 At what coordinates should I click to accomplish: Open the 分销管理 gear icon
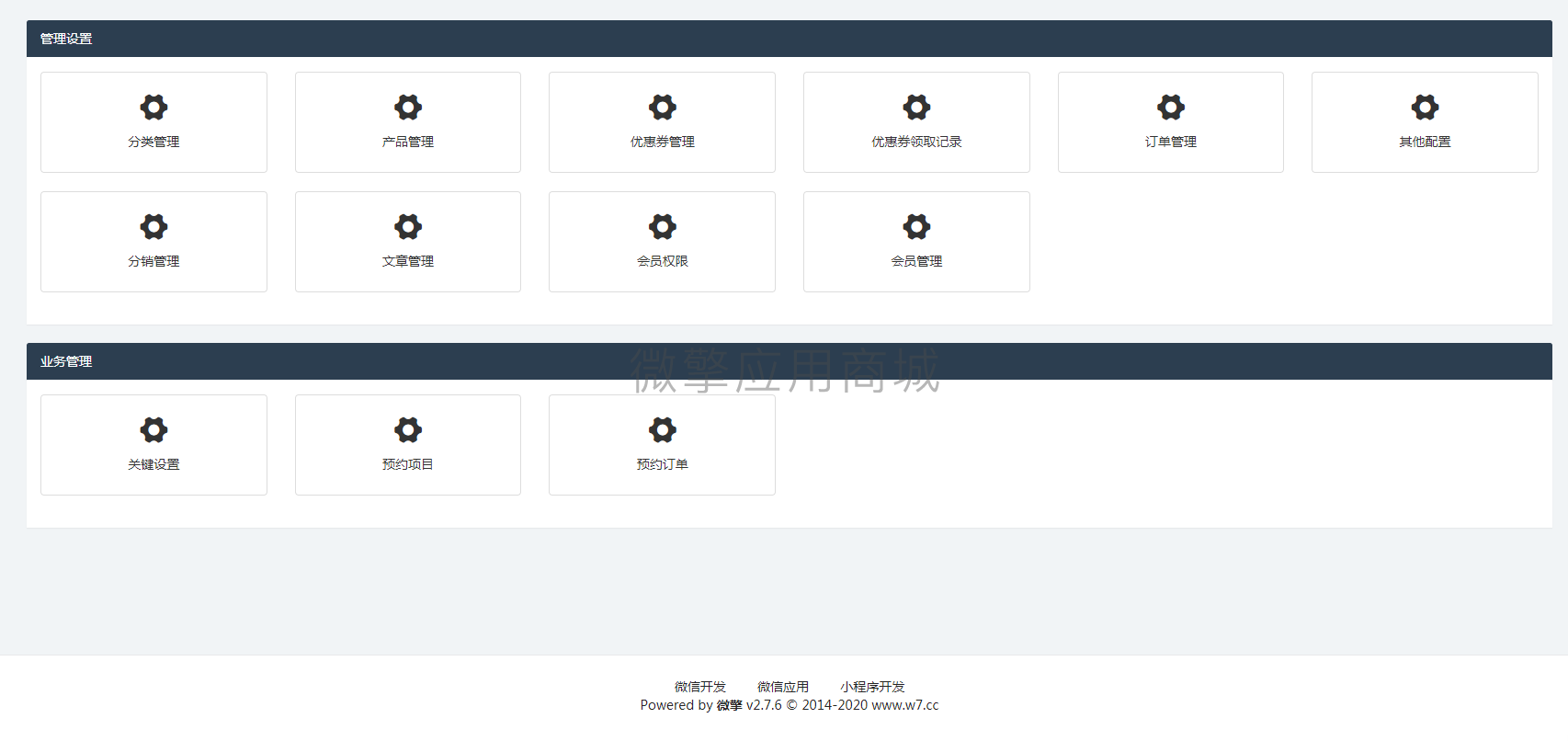[x=153, y=227]
